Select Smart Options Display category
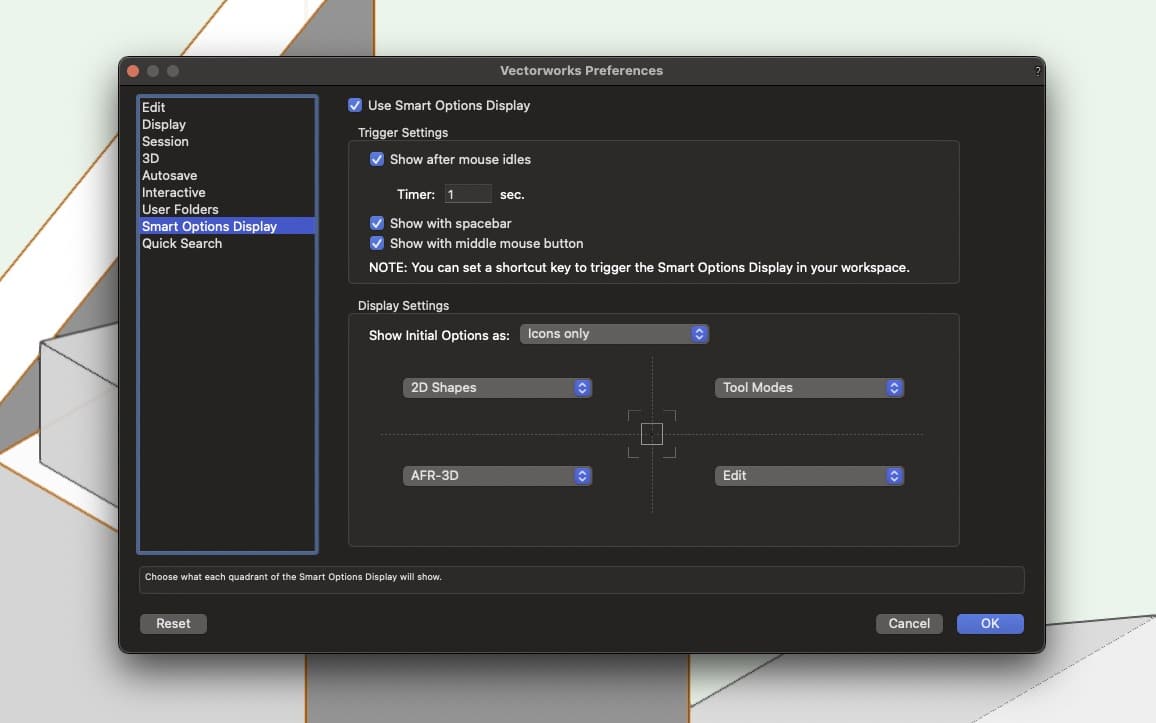 tap(227, 226)
